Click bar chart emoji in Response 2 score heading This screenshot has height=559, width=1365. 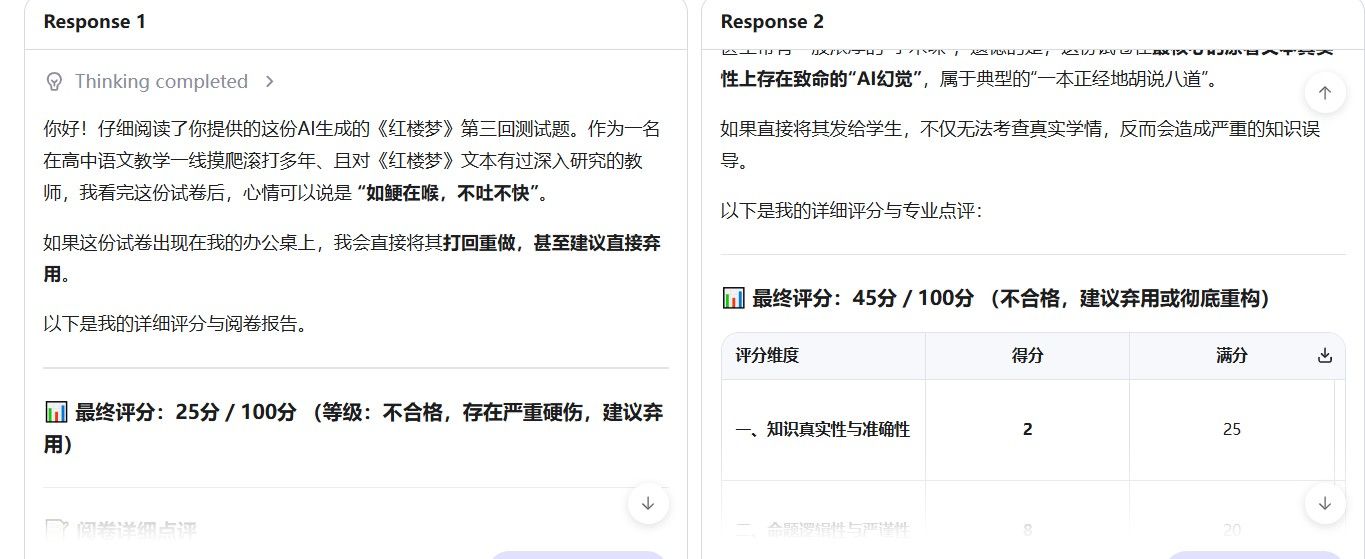(x=733, y=298)
